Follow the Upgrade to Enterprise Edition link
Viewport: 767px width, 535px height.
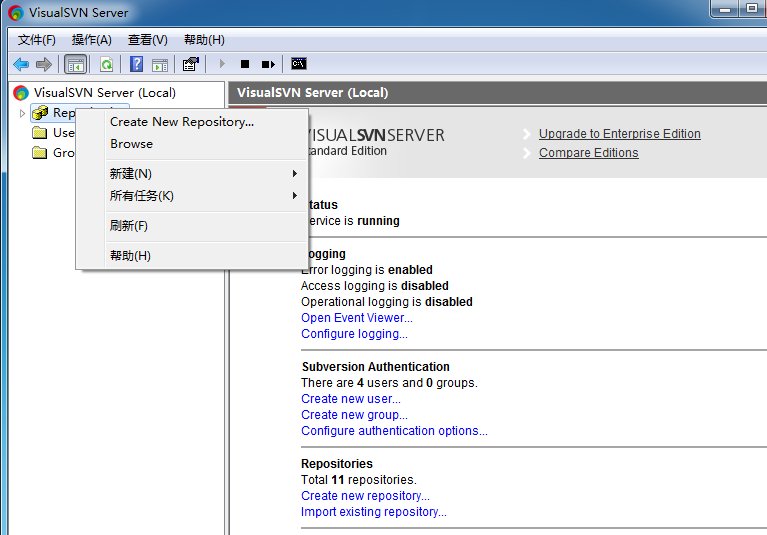(x=620, y=134)
